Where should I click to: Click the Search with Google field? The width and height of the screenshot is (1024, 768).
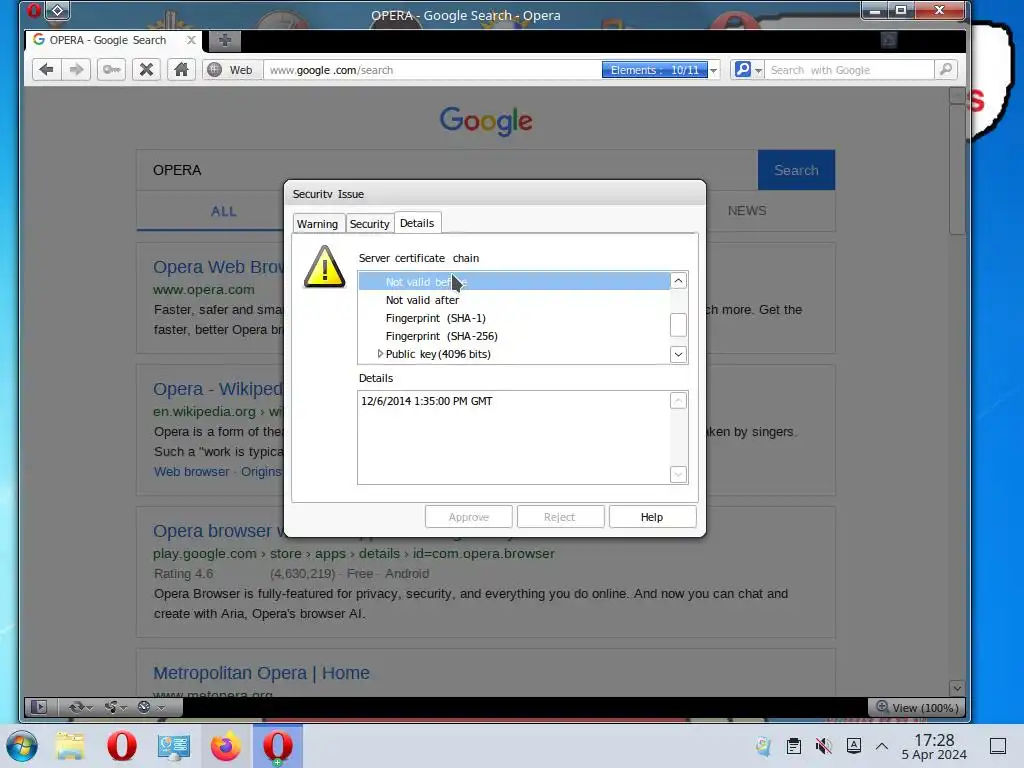(850, 70)
